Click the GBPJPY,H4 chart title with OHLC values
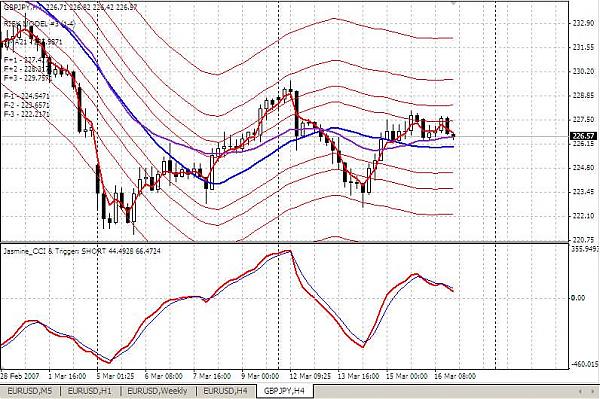 coord(70,7)
